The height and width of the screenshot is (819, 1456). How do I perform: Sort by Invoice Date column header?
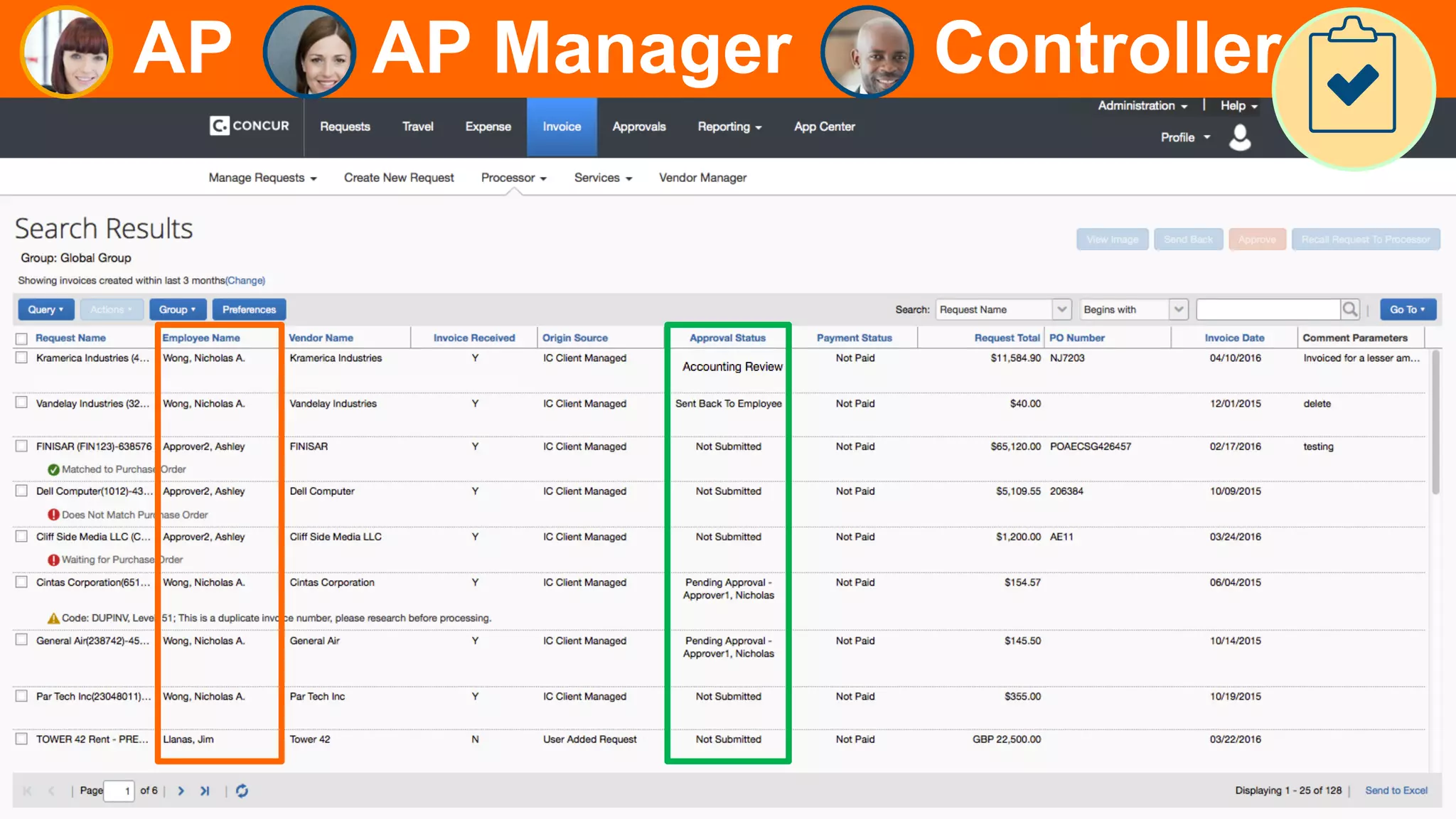click(x=1234, y=338)
